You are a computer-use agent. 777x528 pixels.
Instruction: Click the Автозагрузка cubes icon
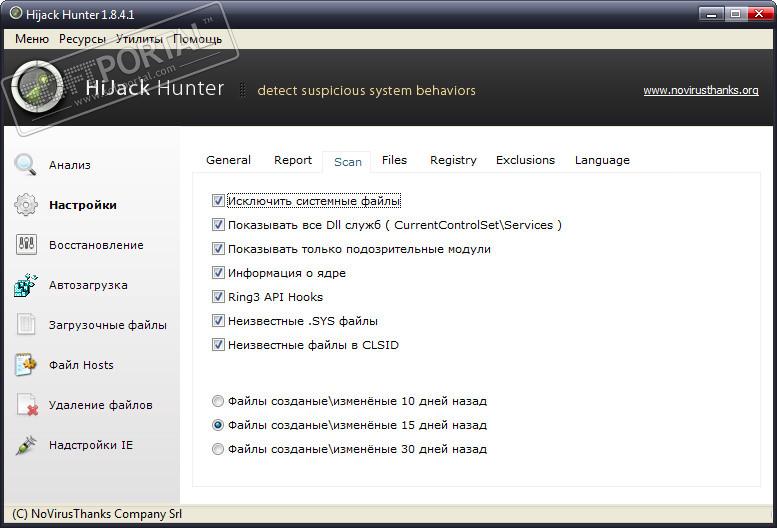(26, 285)
